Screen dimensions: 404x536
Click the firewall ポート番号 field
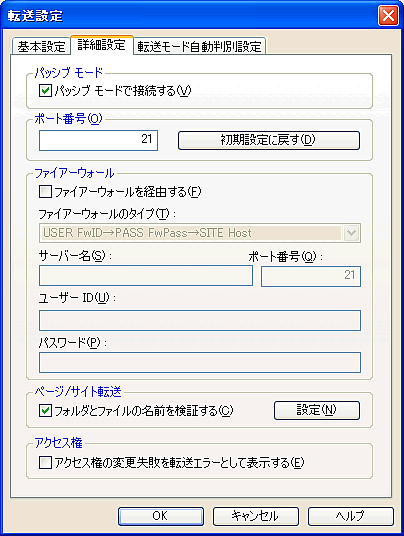click(311, 277)
